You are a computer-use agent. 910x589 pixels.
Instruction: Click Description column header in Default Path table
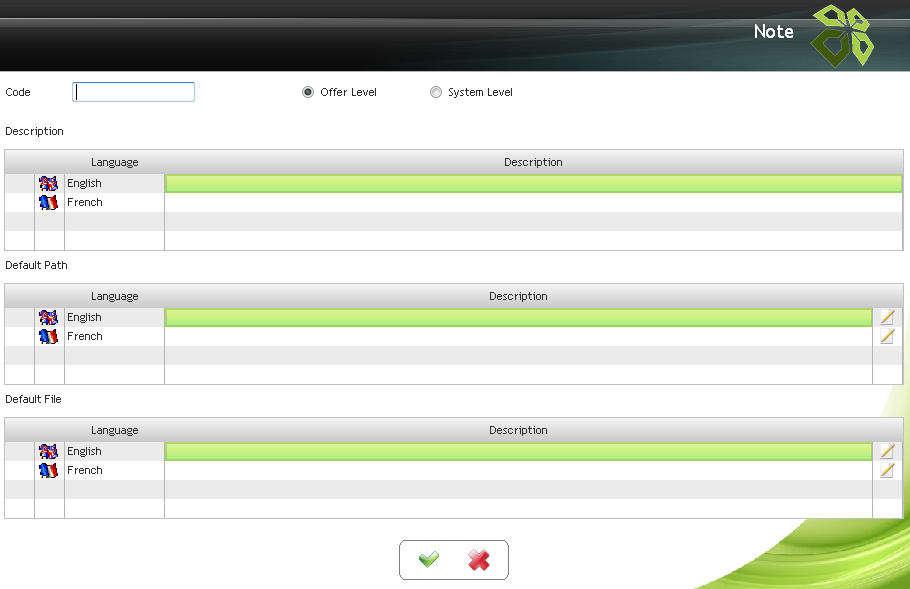(x=518, y=296)
